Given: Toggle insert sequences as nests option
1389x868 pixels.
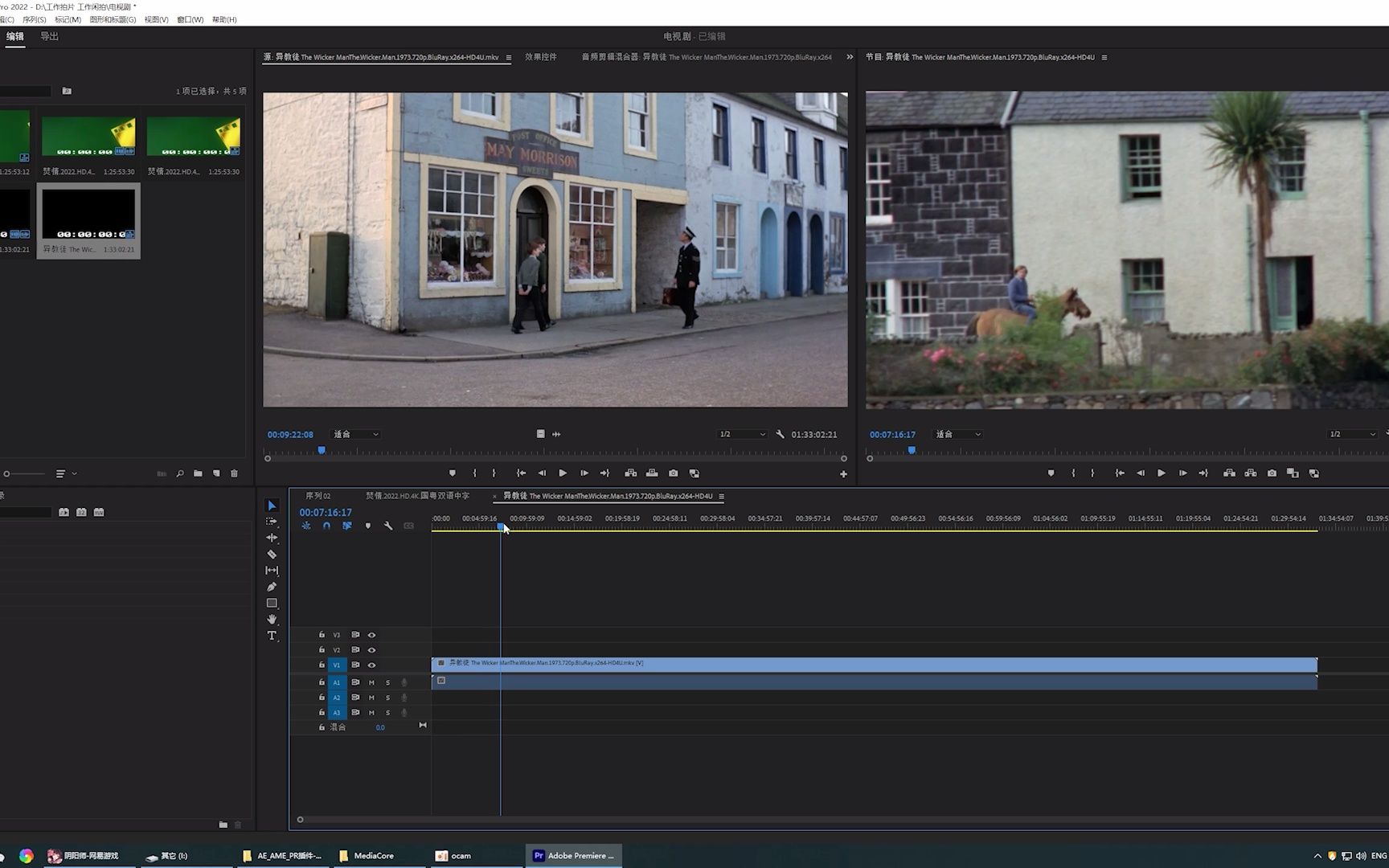Looking at the screenshot, I should pyautogui.click(x=306, y=526).
